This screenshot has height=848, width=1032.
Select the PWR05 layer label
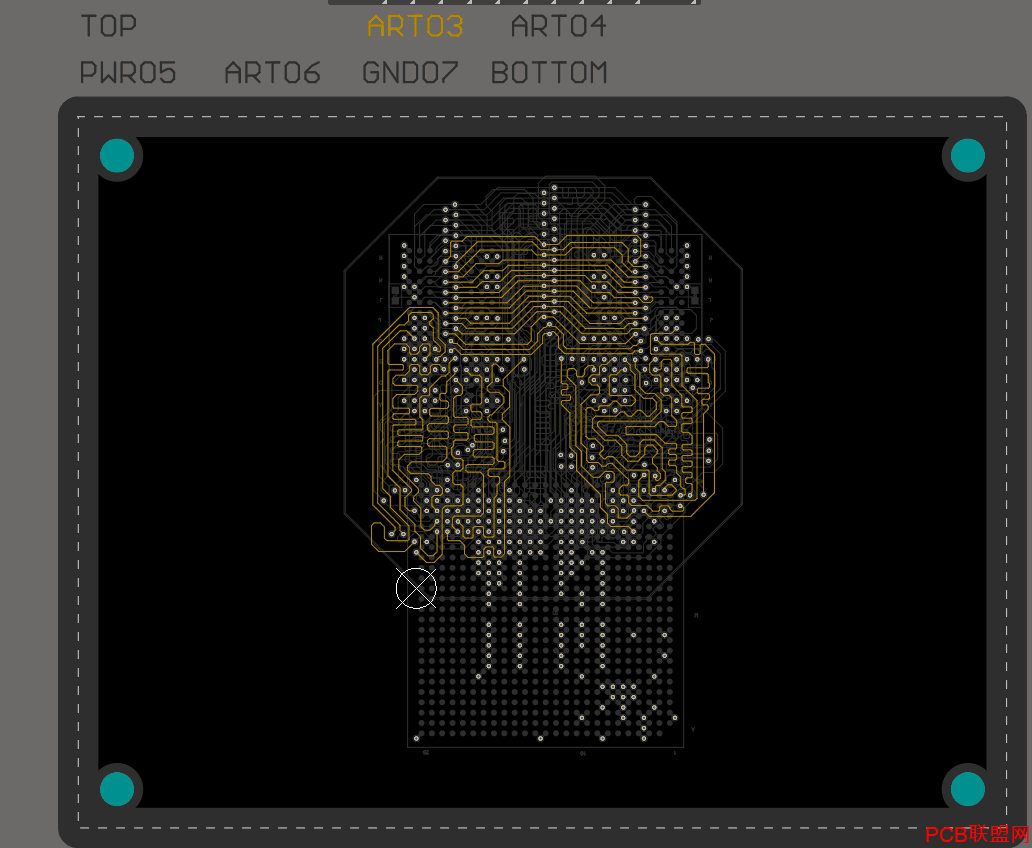click(128, 72)
